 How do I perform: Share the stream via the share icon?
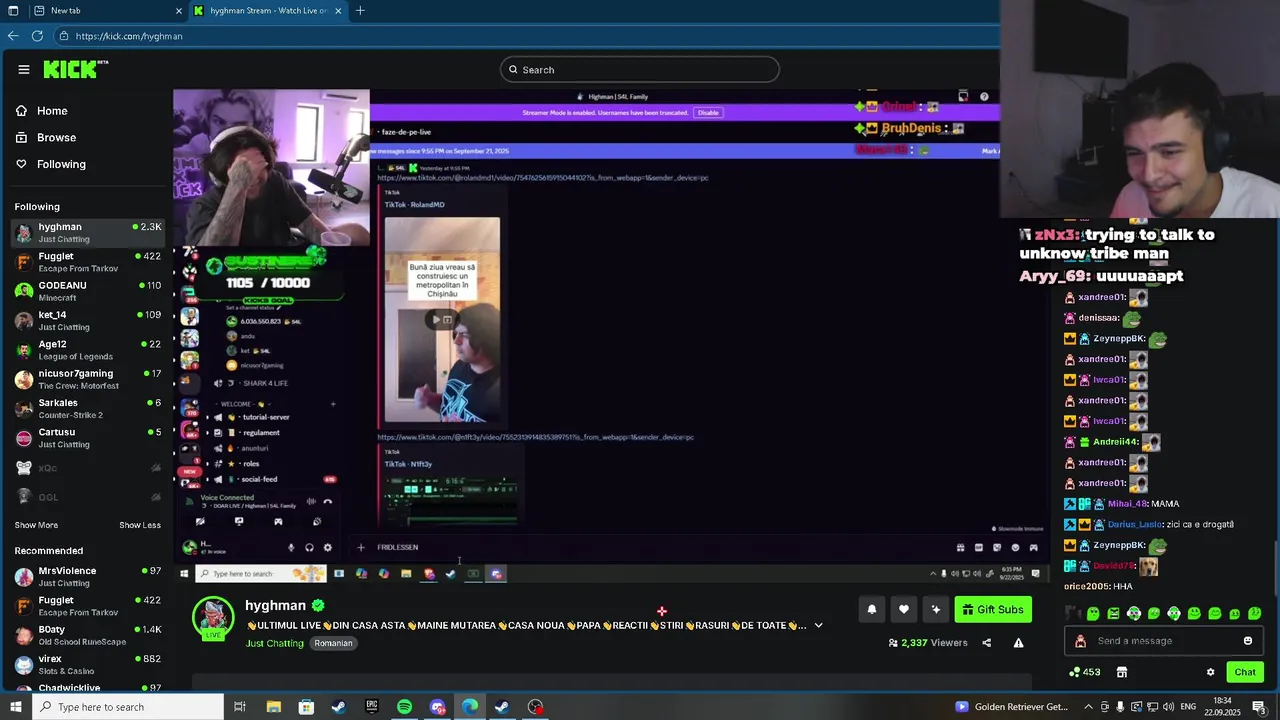tap(986, 643)
